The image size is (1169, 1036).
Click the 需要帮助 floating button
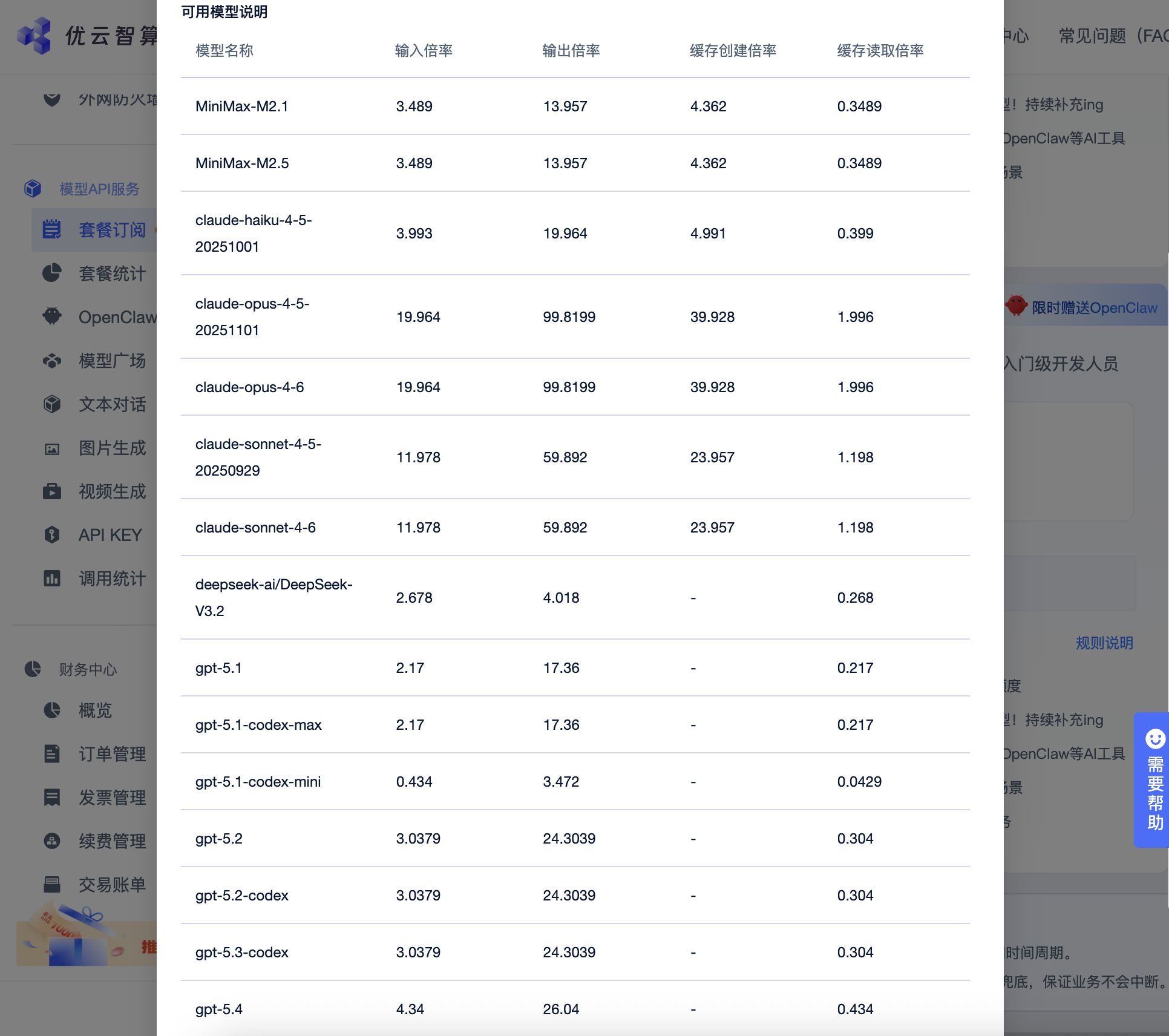tap(1152, 780)
